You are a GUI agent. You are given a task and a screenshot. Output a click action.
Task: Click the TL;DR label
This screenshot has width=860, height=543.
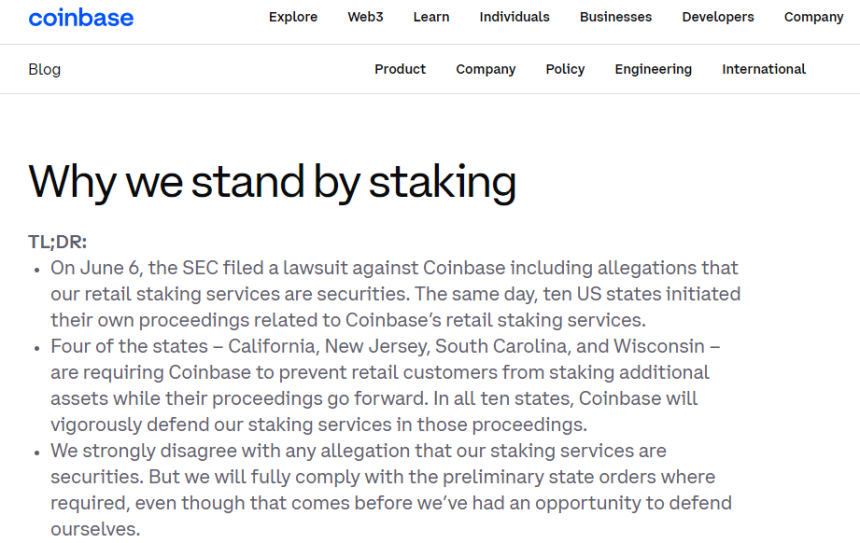pyautogui.click(x=57, y=242)
